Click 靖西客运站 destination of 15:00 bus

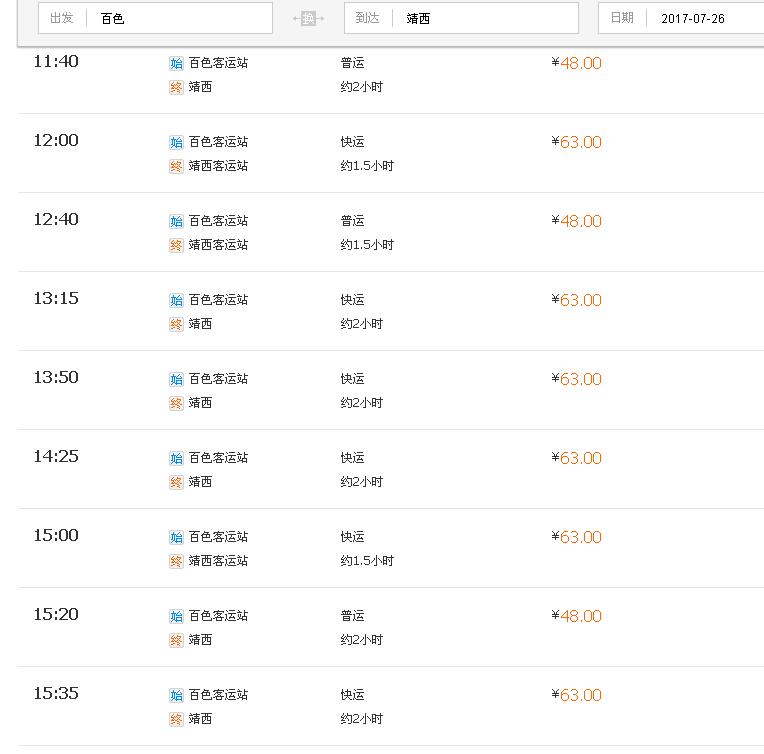click(218, 561)
